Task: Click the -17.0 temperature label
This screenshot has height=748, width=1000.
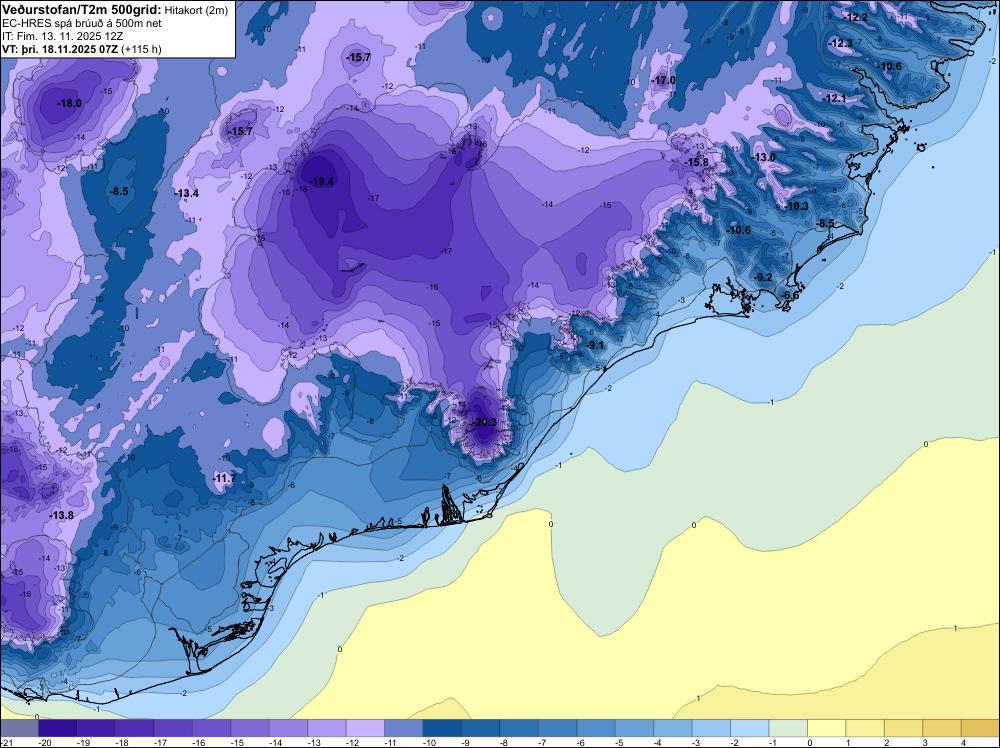Action: click(x=663, y=80)
